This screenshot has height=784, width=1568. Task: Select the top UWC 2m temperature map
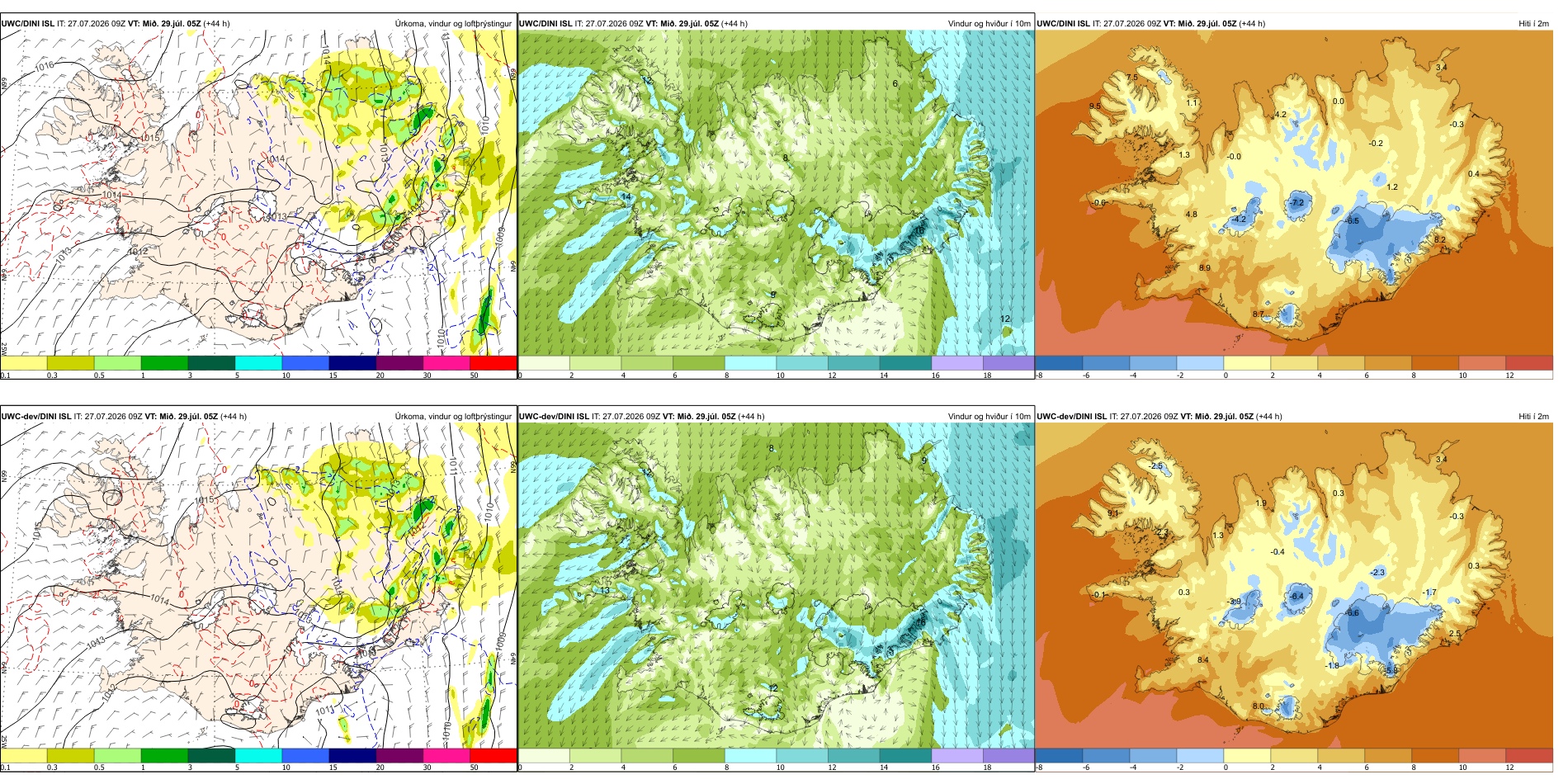point(1294,193)
